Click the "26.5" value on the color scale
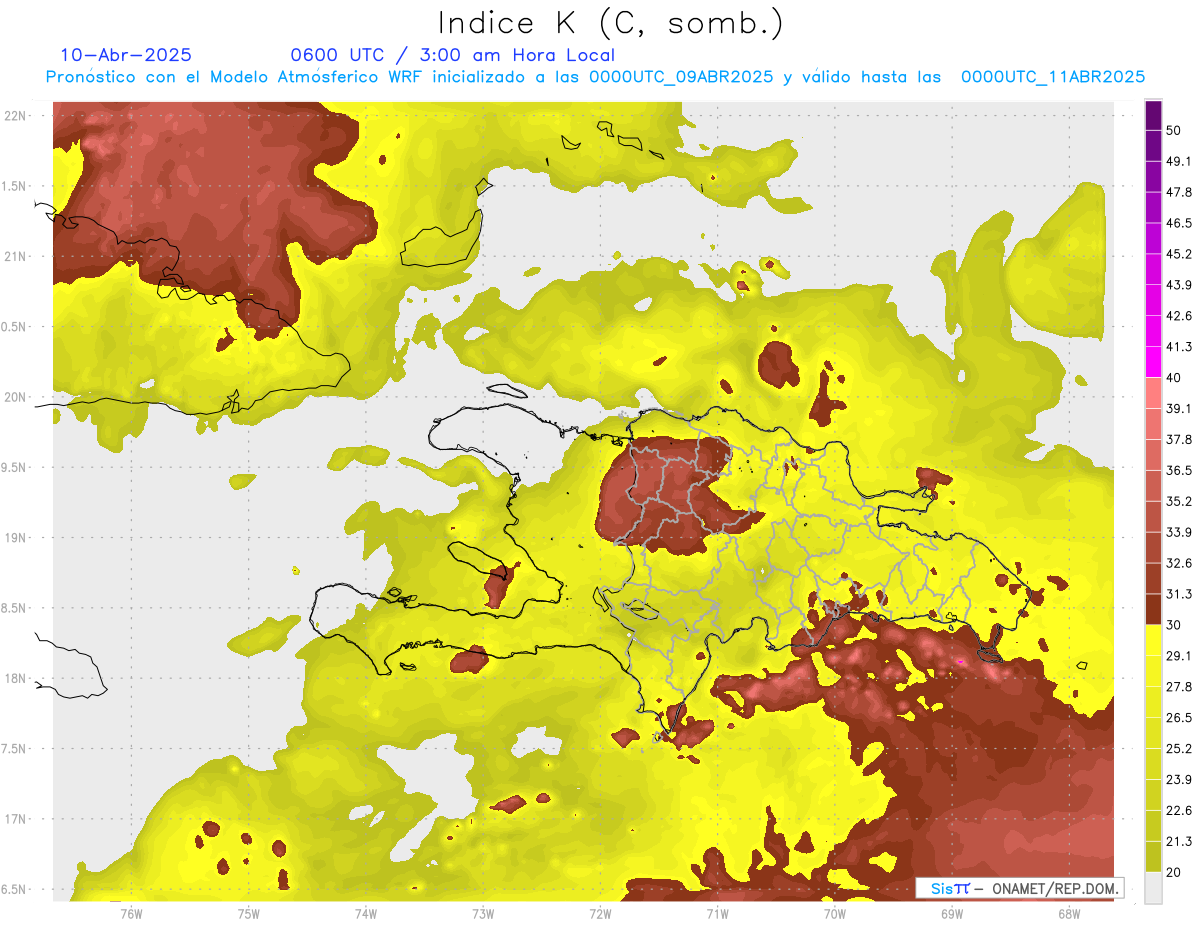Viewport: 1200px width, 927px height. pos(1179,718)
